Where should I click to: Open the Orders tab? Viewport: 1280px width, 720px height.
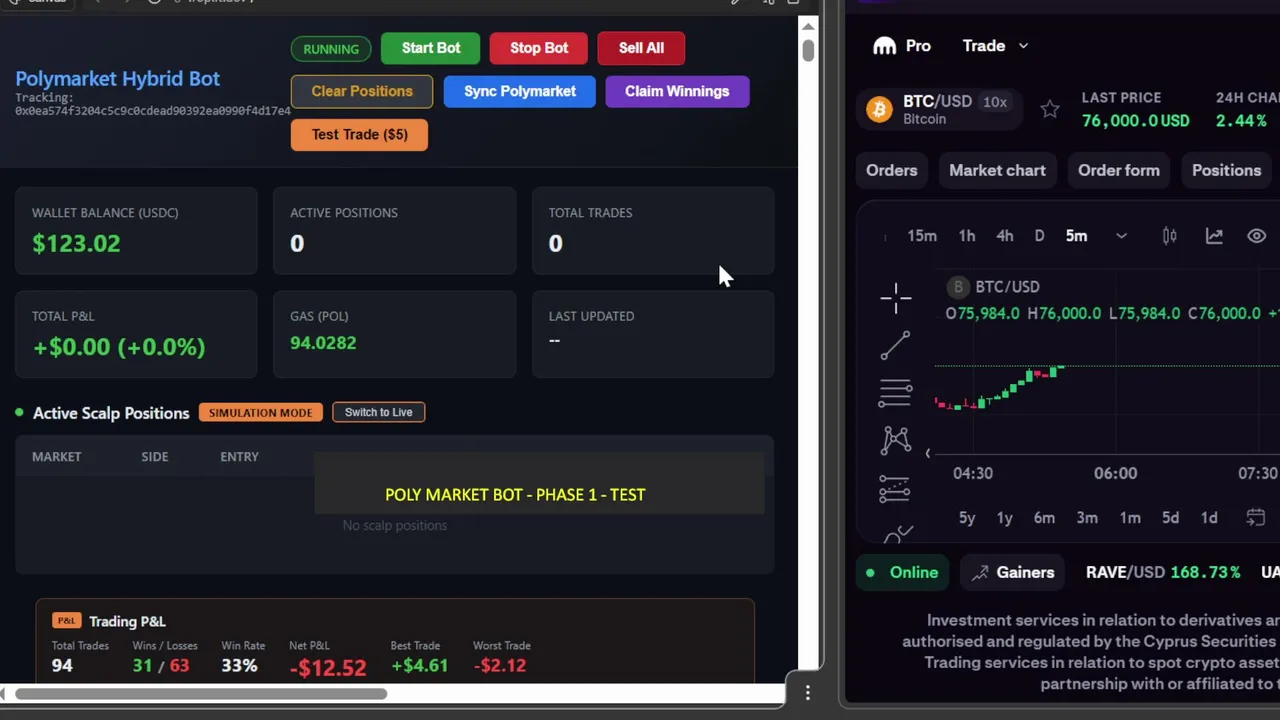[x=892, y=170]
